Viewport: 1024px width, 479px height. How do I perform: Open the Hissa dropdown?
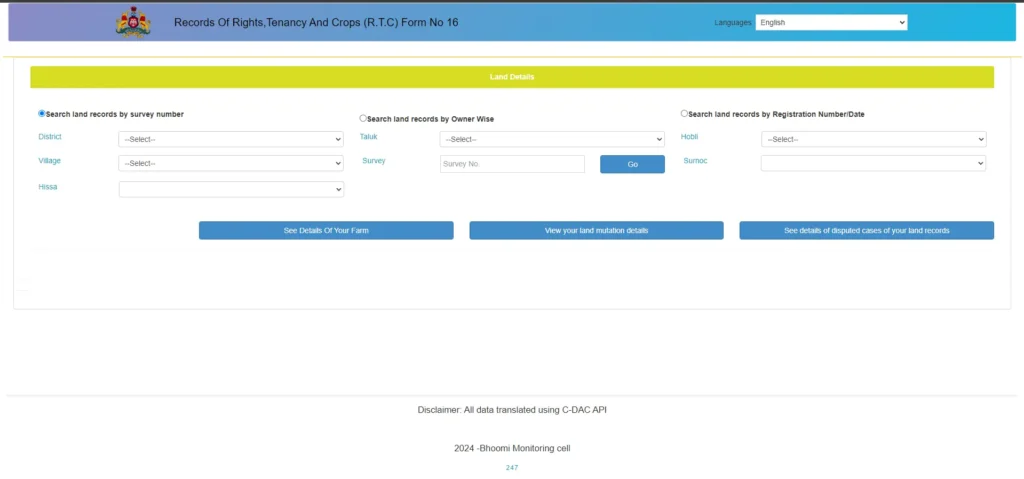tap(231, 189)
